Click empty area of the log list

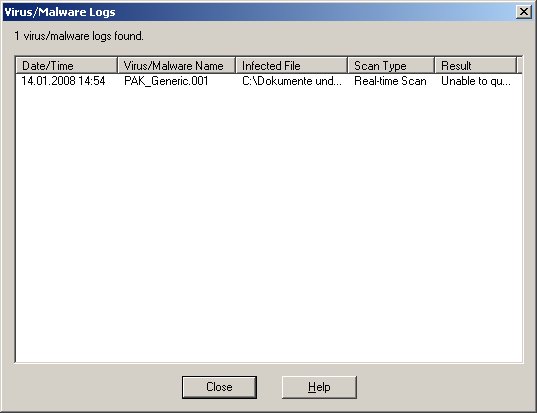(269, 223)
